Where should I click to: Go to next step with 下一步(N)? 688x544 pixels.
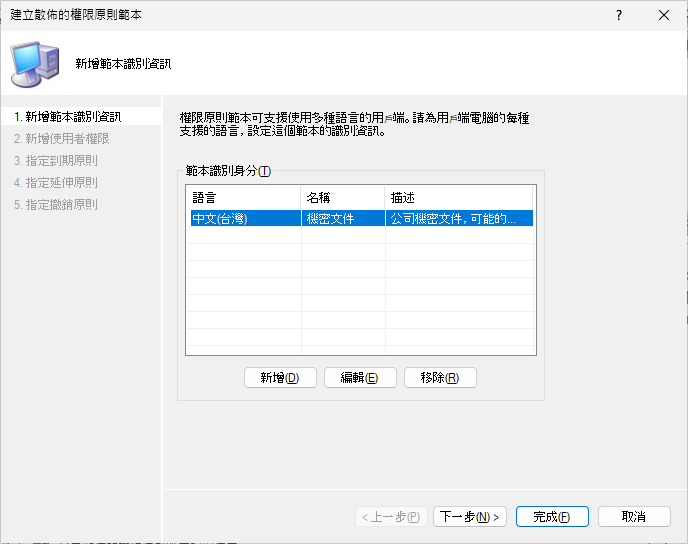coord(469,516)
